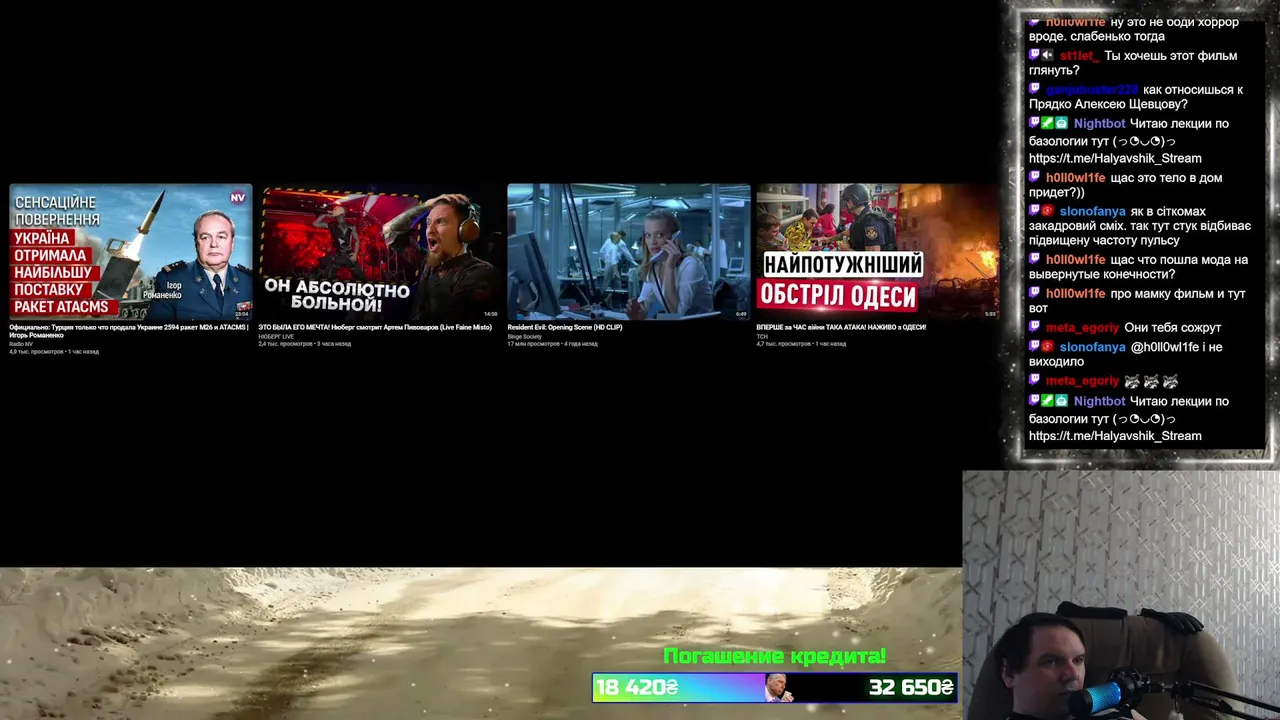
Task: Click meta_egoriy username in 'Они тебя сожрут' message
Action: [x=1082, y=328]
